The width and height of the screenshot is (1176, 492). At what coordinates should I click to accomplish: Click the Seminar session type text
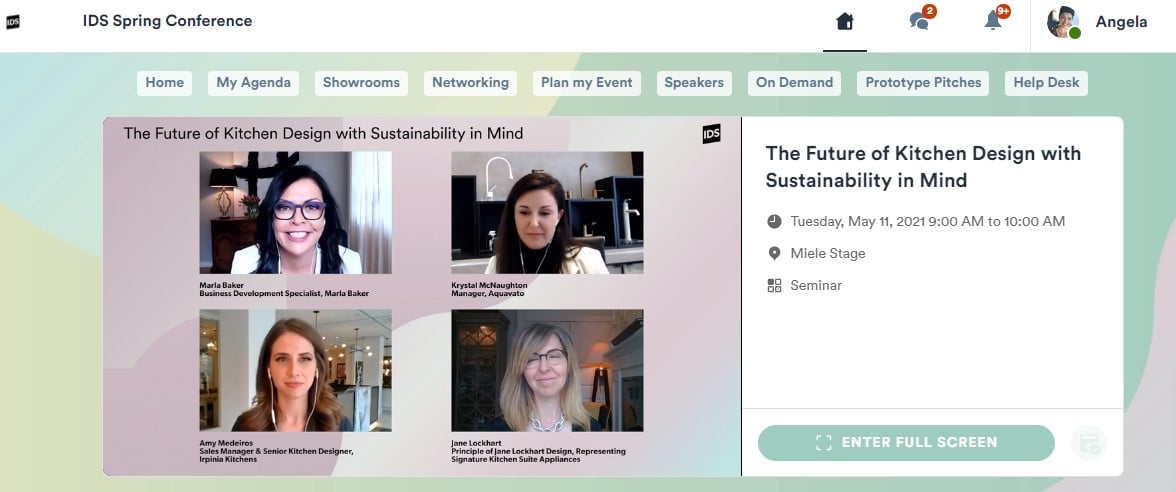(816, 285)
